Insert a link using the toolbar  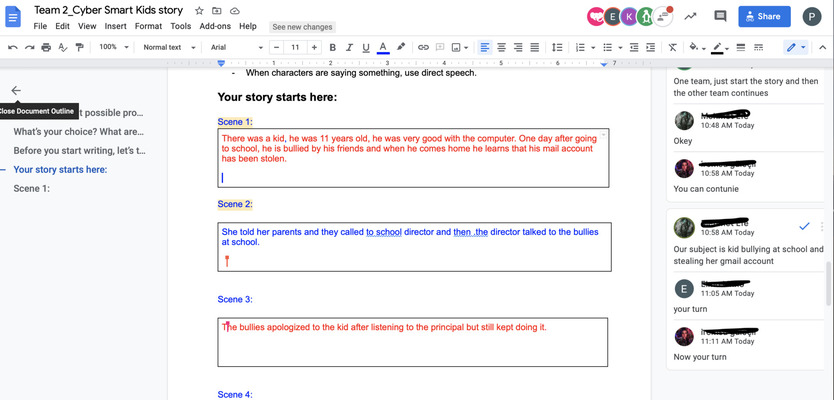pos(423,47)
